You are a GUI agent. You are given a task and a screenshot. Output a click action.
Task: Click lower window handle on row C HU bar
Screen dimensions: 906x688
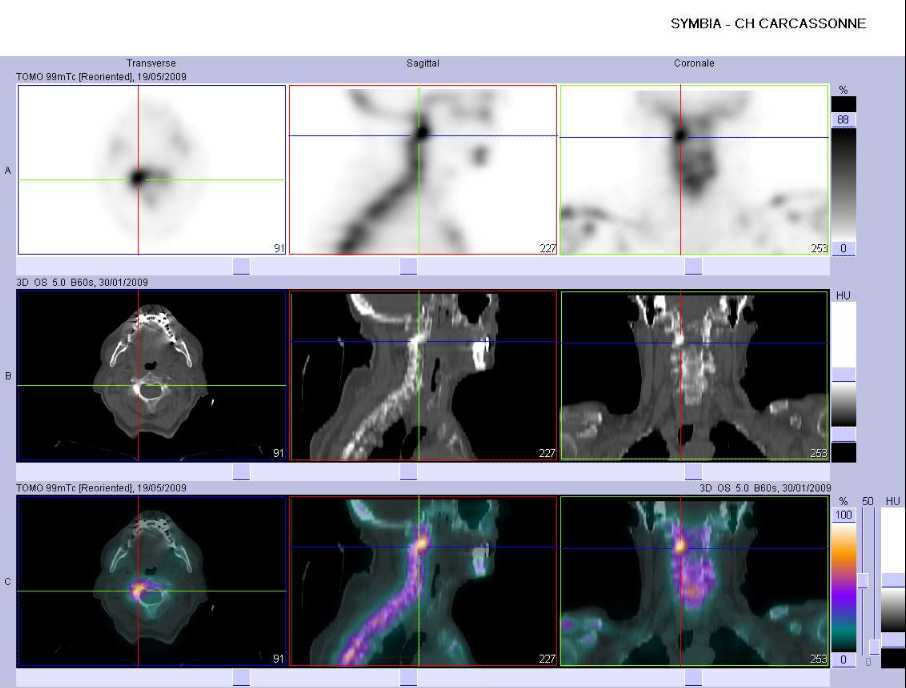coord(893,640)
